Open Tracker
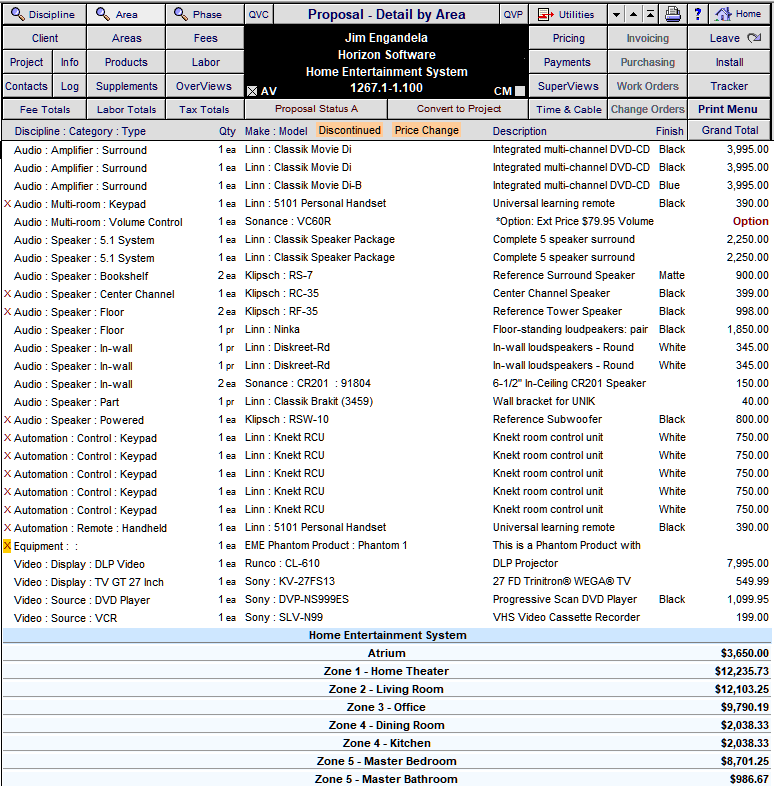The image size is (774, 786). [729, 86]
